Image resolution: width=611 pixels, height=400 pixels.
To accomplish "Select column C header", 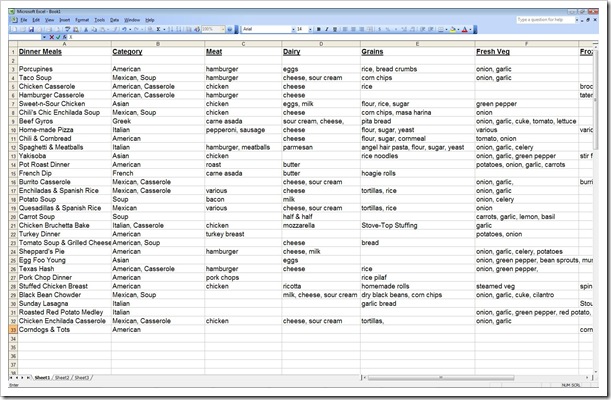I will 243,44.
